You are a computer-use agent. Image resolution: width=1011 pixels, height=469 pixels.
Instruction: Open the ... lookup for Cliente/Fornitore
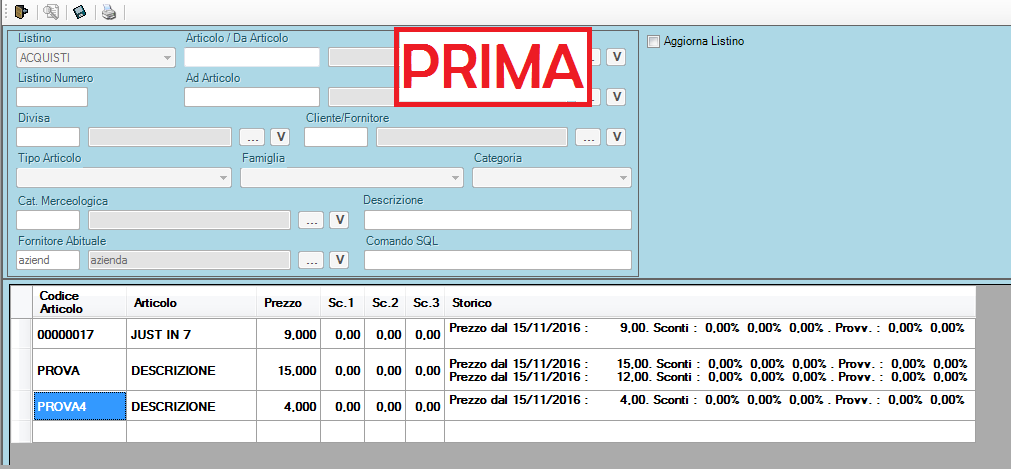point(588,137)
